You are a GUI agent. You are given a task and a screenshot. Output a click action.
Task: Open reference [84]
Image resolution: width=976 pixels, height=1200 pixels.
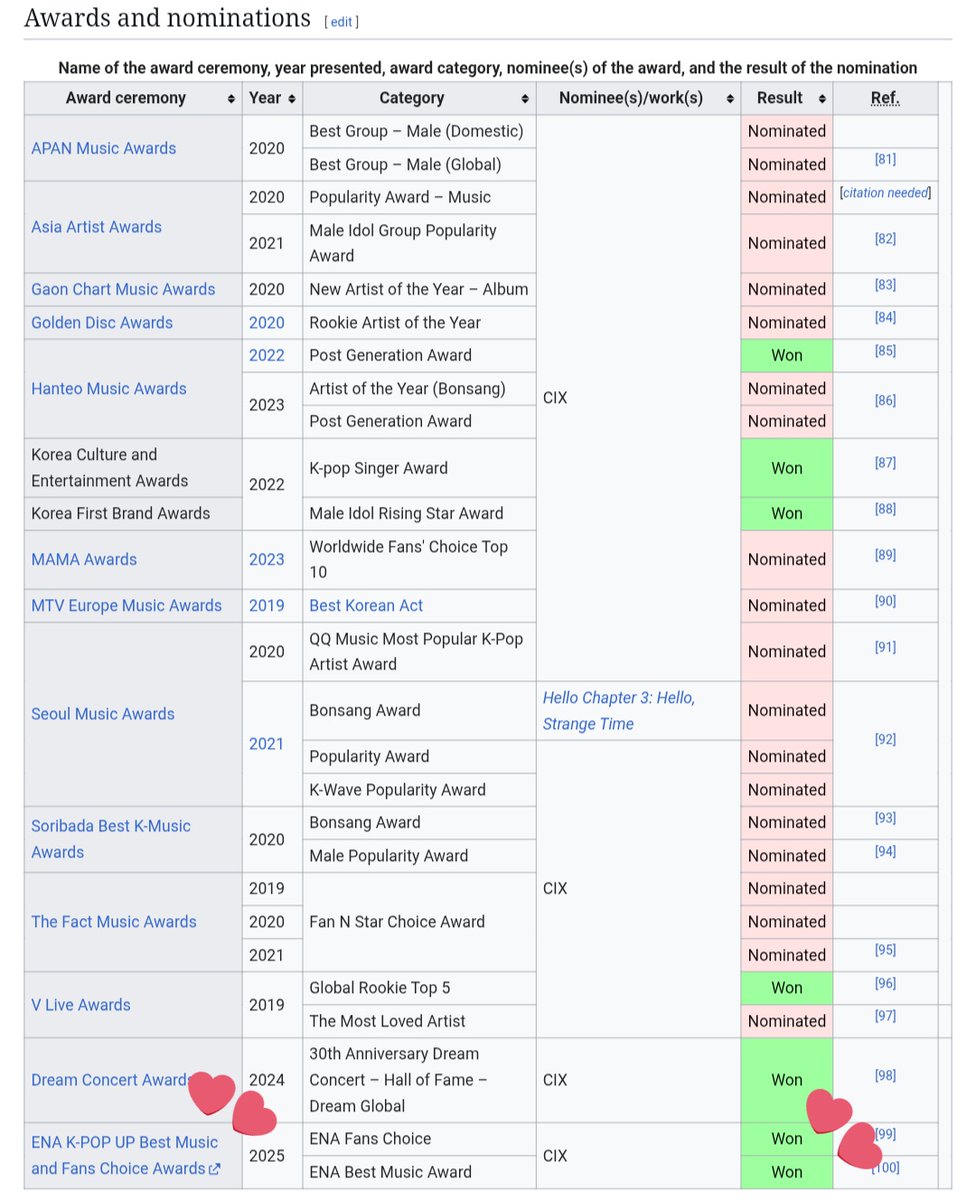coord(885,318)
